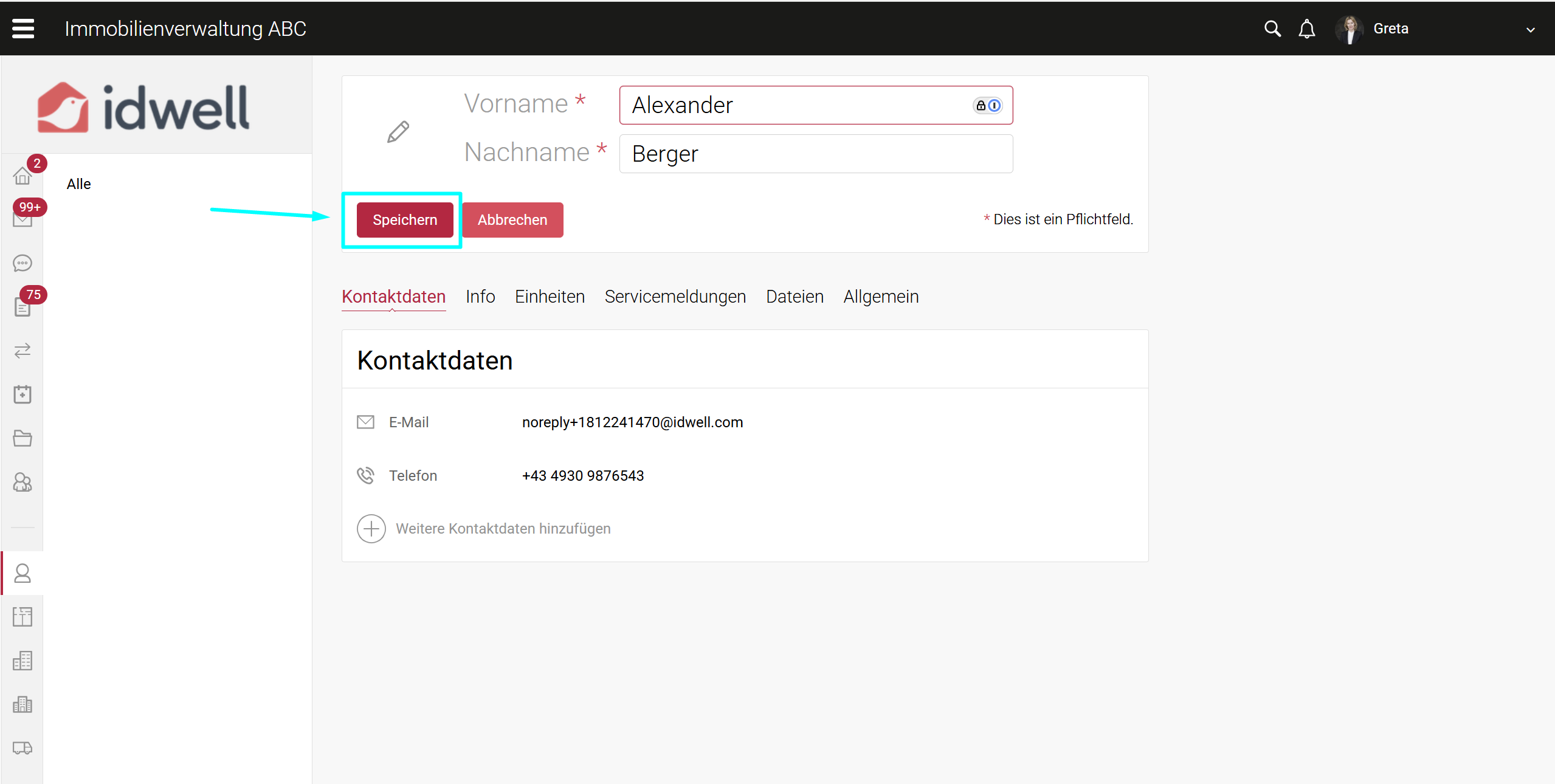The image size is (1555, 784).
Task: Select the Alle filter in sidebar
Action: [x=79, y=184]
